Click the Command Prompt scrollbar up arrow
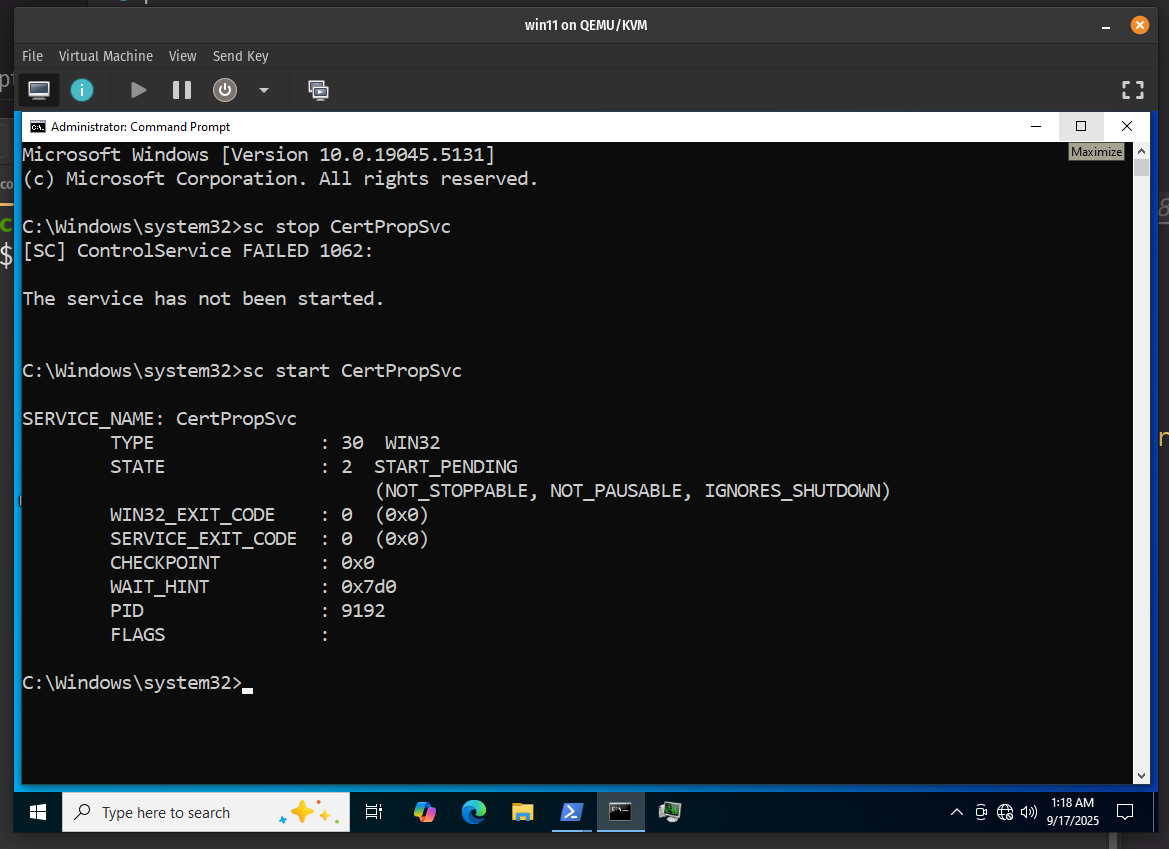 1141,151
